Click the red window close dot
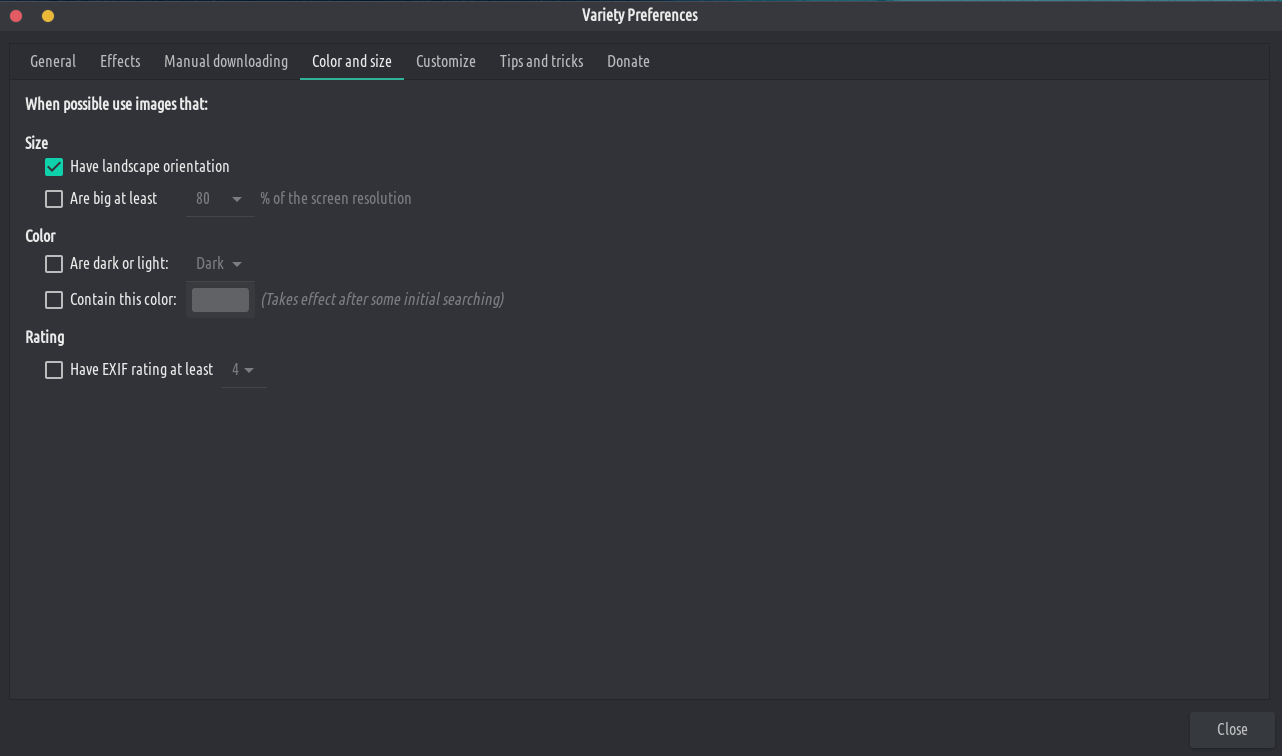 (x=16, y=16)
